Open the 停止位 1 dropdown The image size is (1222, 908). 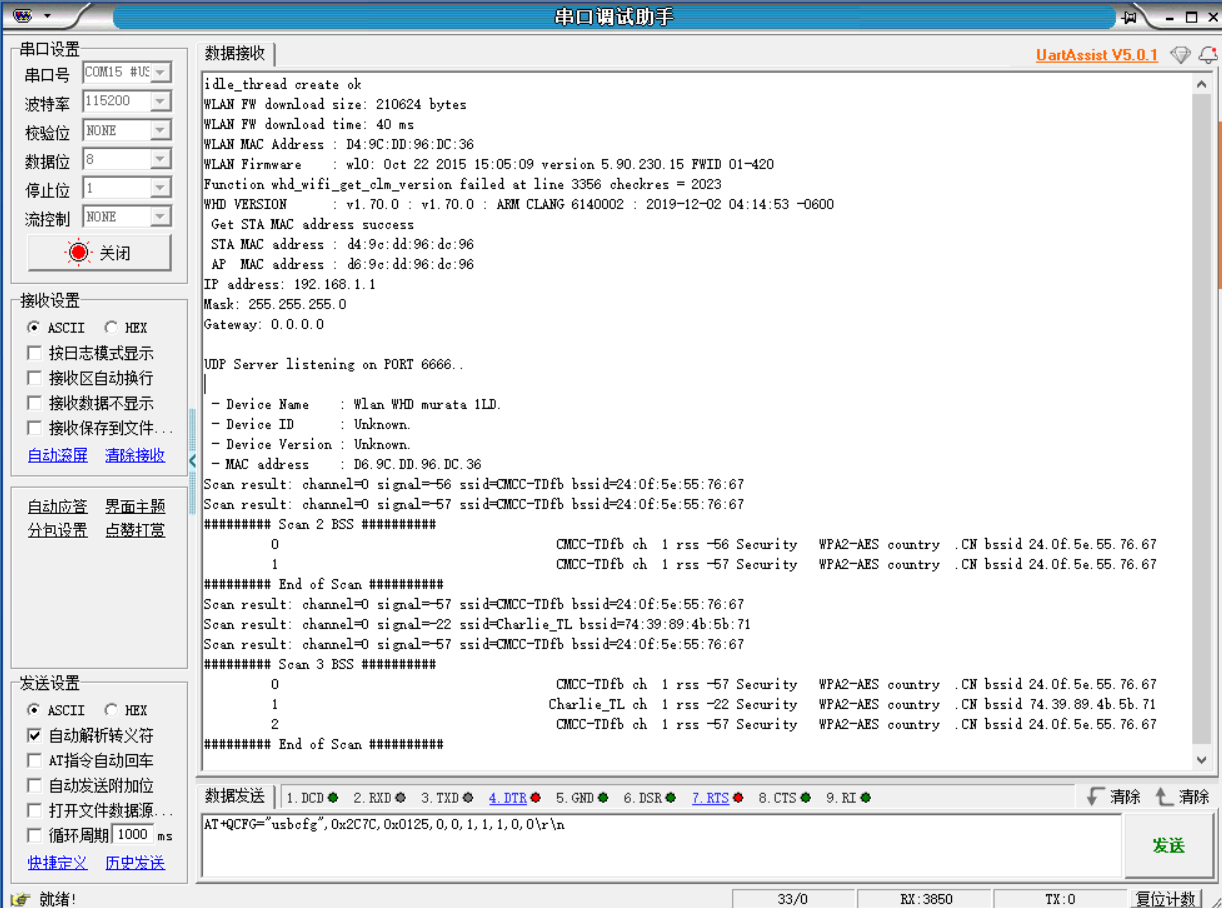(x=160, y=188)
